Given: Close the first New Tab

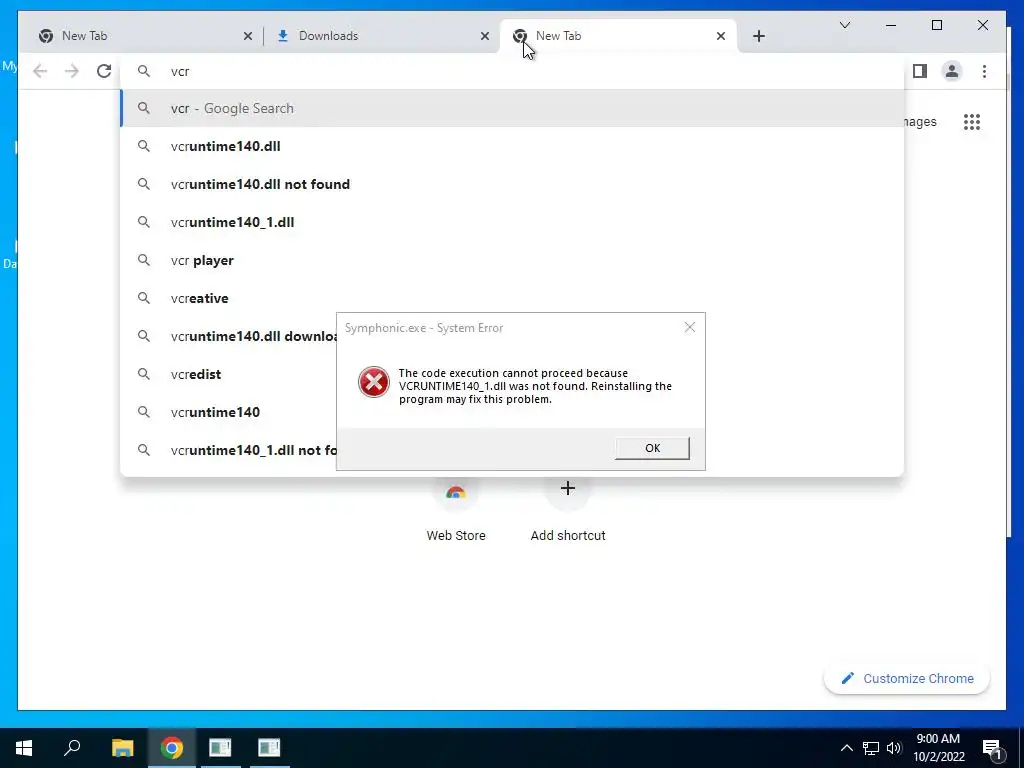Looking at the screenshot, I should click(248, 36).
